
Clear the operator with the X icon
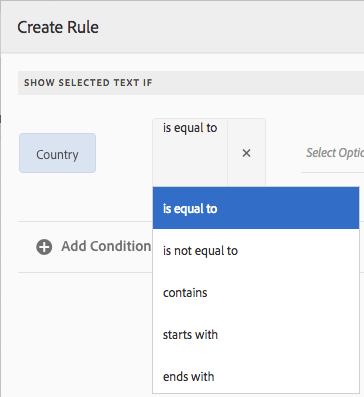[x=246, y=153]
